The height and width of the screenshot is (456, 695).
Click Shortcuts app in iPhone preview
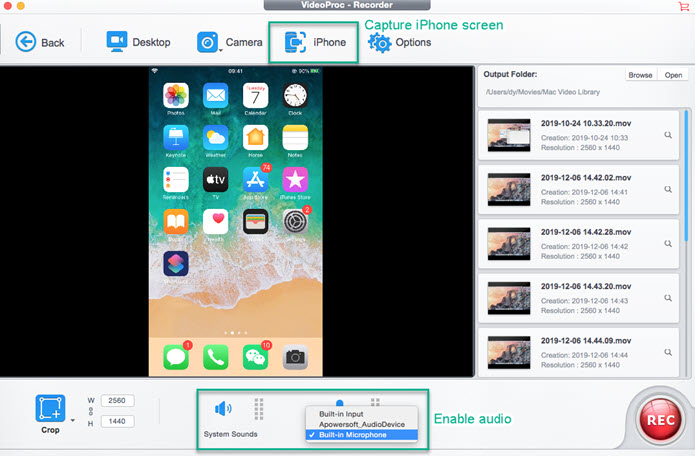(x=176, y=264)
